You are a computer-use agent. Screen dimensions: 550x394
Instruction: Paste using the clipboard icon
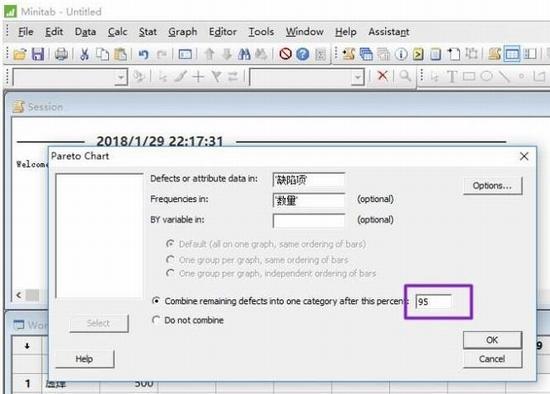(120, 54)
